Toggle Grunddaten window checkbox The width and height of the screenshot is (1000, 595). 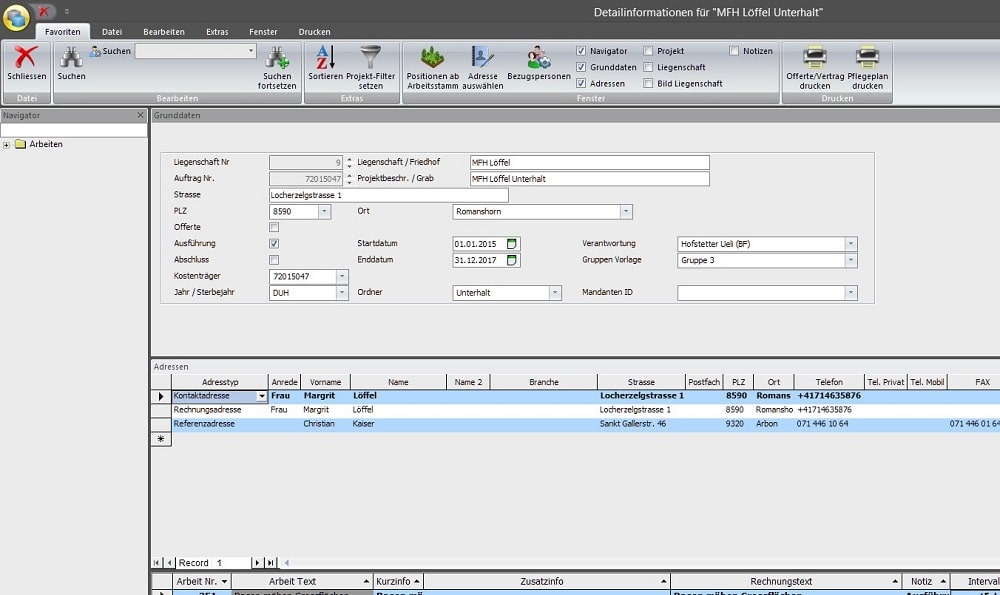pos(581,67)
